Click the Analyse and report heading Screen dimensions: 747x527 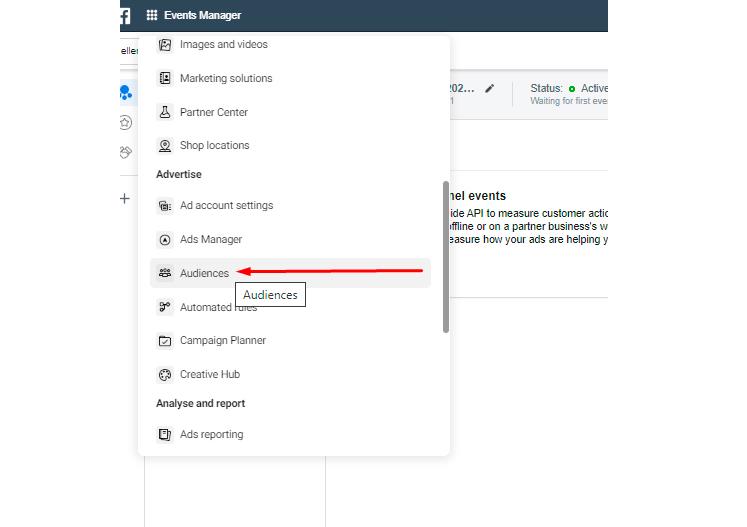[x=201, y=404]
